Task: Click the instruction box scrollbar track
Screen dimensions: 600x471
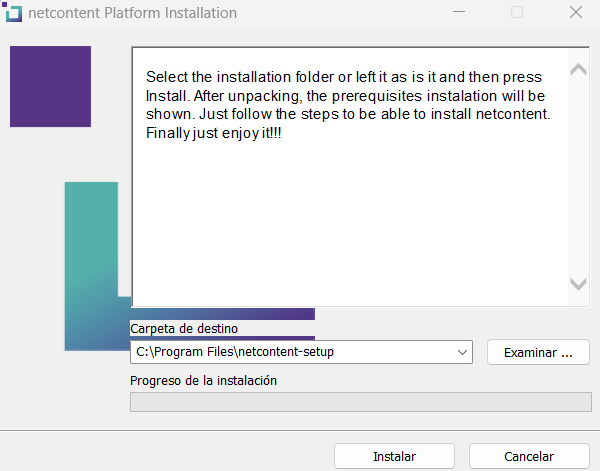Action: tap(578, 180)
